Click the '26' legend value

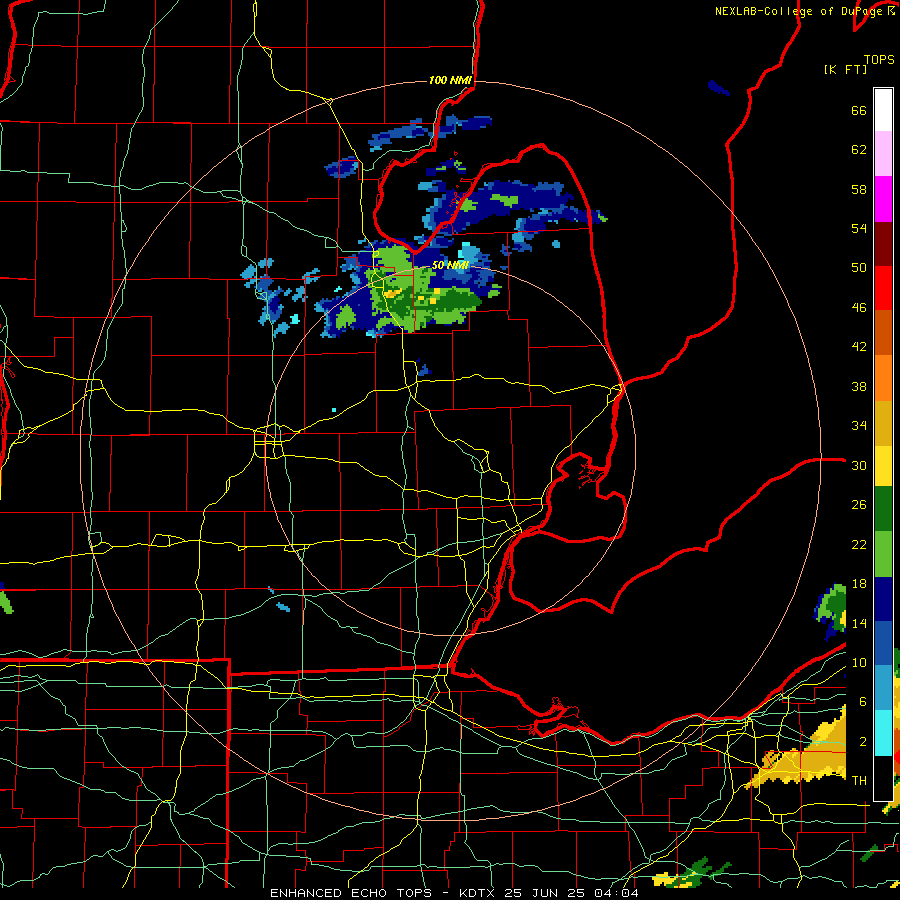(x=859, y=505)
